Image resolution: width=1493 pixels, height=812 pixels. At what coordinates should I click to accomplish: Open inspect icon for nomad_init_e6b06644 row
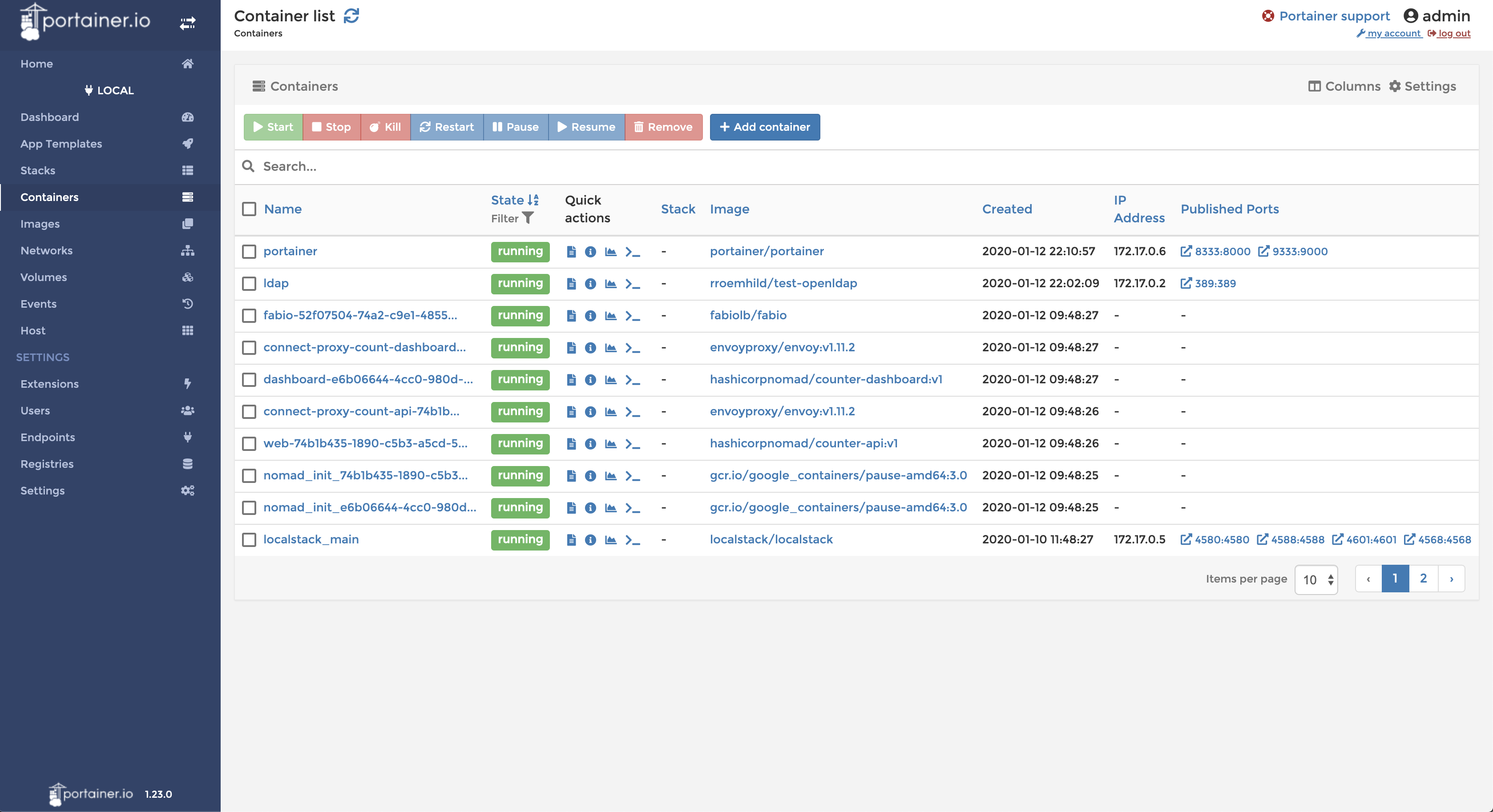pos(591,508)
